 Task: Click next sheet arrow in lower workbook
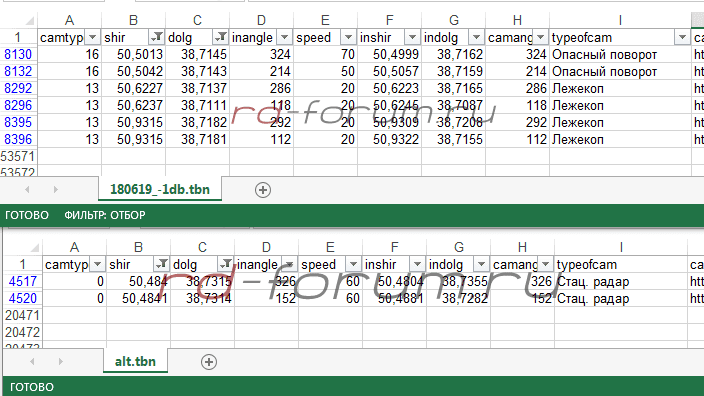(61, 361)
